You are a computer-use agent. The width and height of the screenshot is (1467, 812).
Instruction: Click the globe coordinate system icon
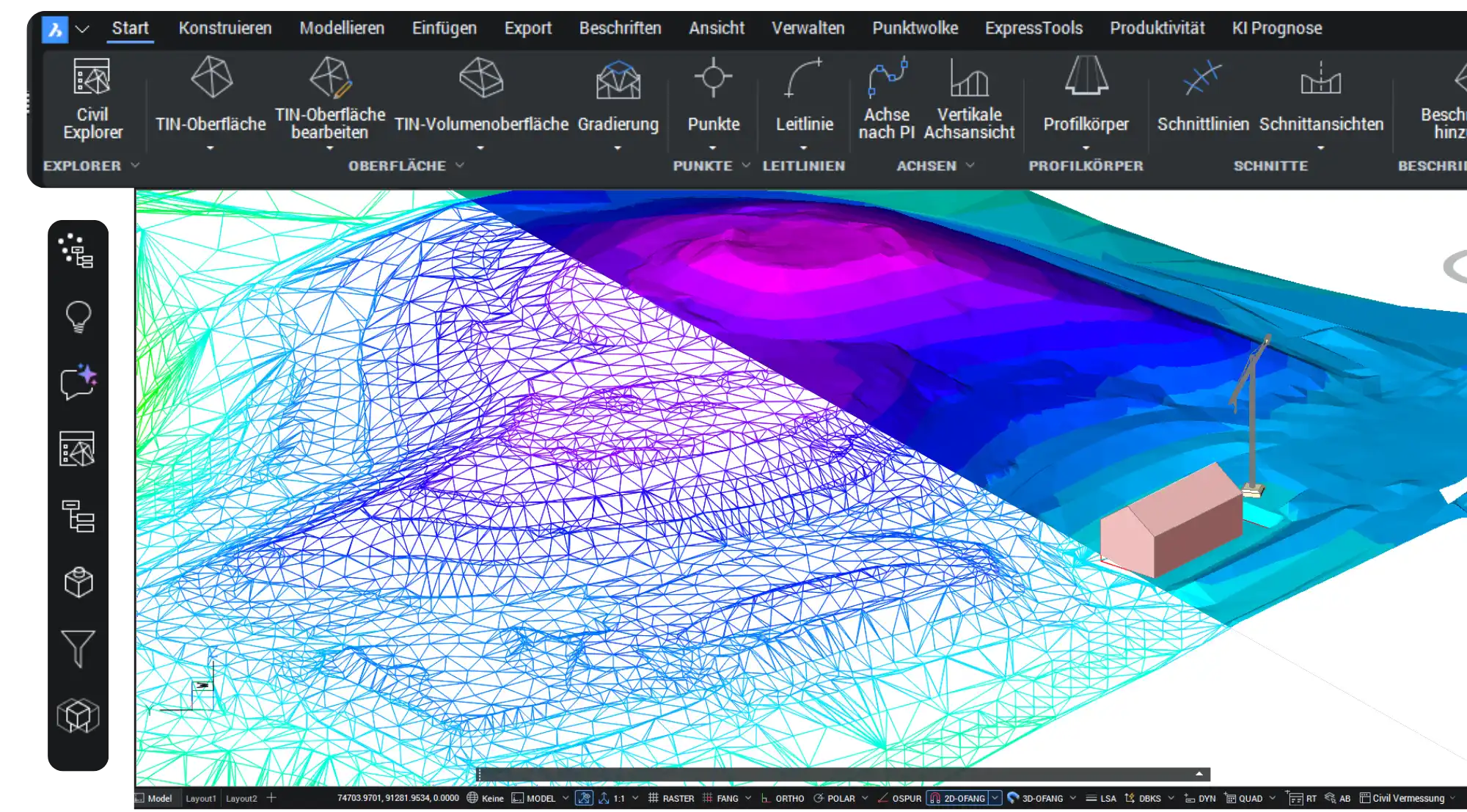coord(472,798)
